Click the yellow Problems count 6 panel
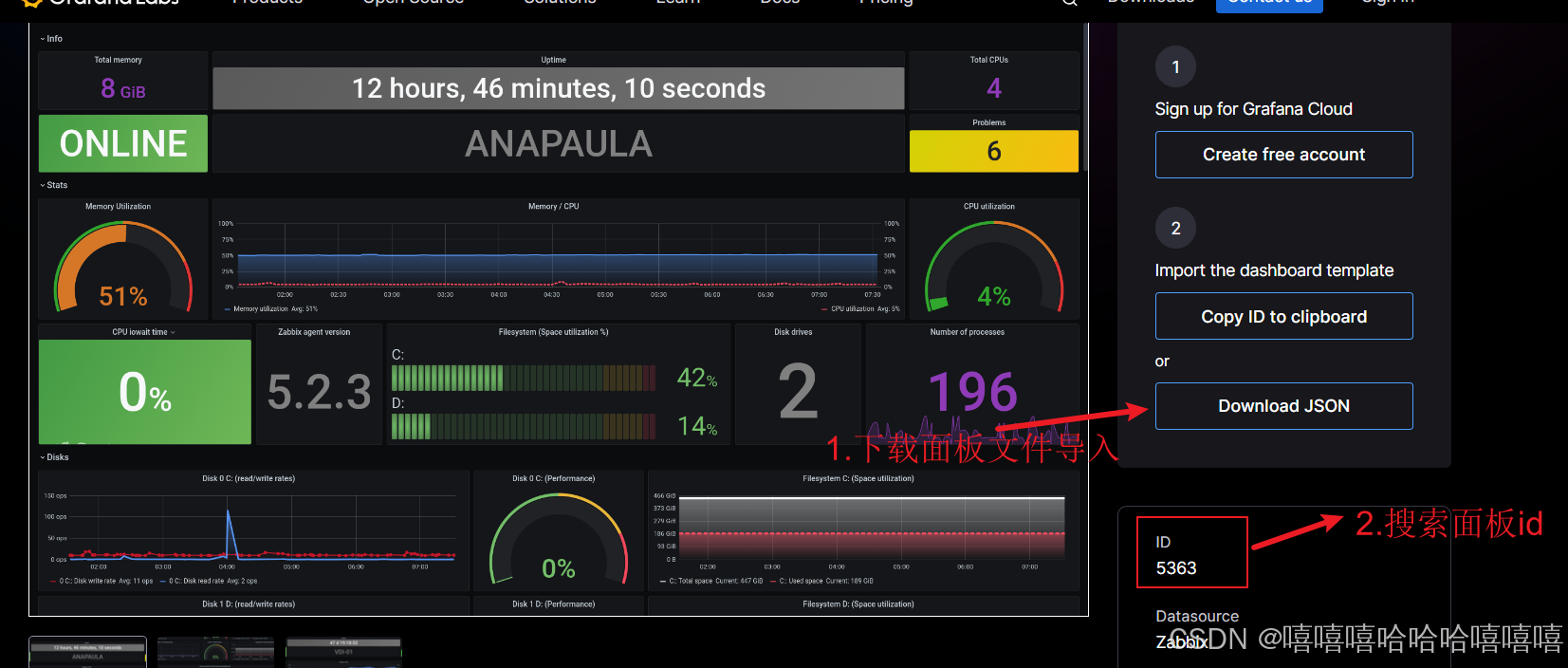 [994, 151]
